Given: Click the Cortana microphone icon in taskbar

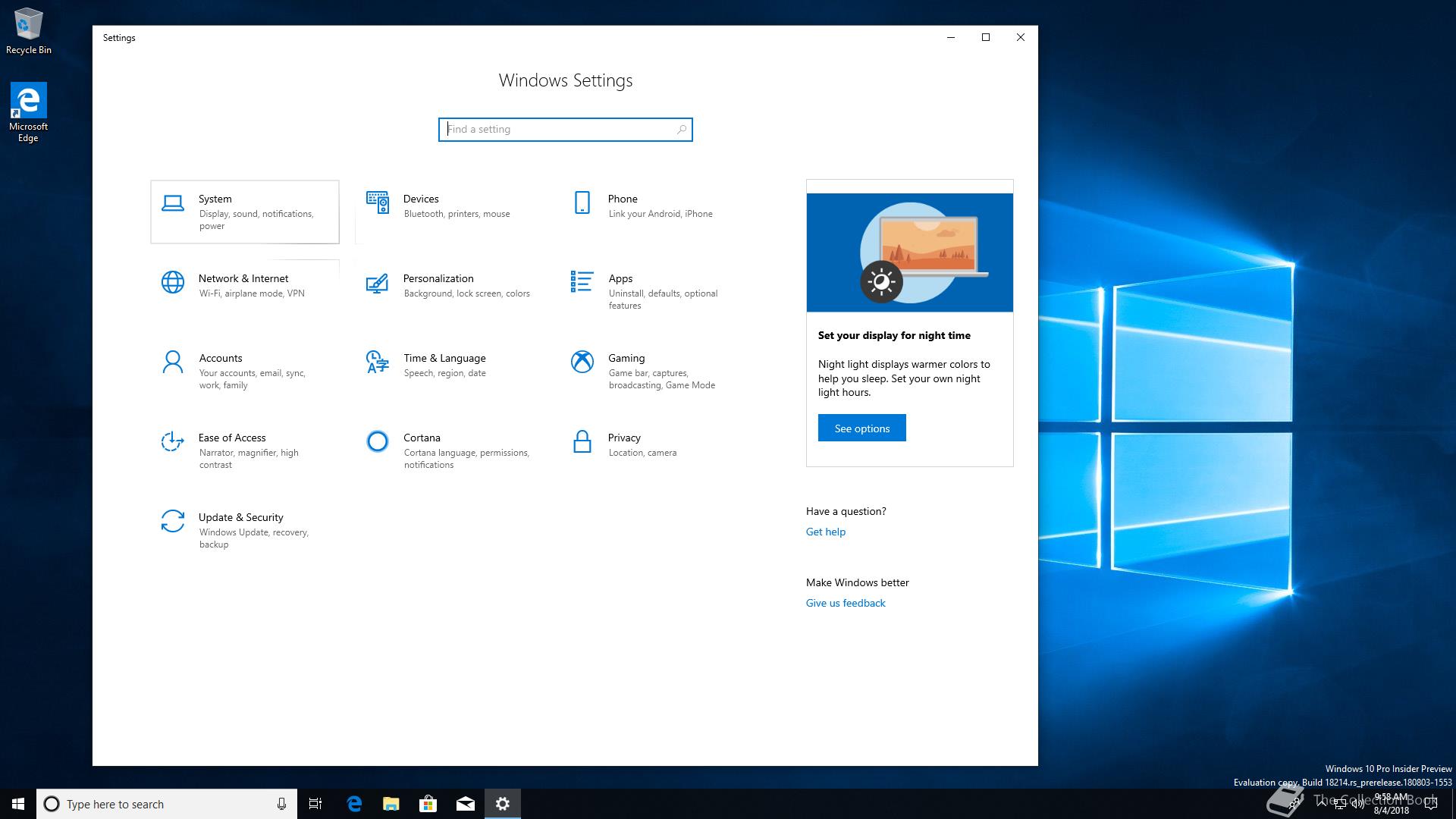Looking at the screenshot, I should [281, 804].
